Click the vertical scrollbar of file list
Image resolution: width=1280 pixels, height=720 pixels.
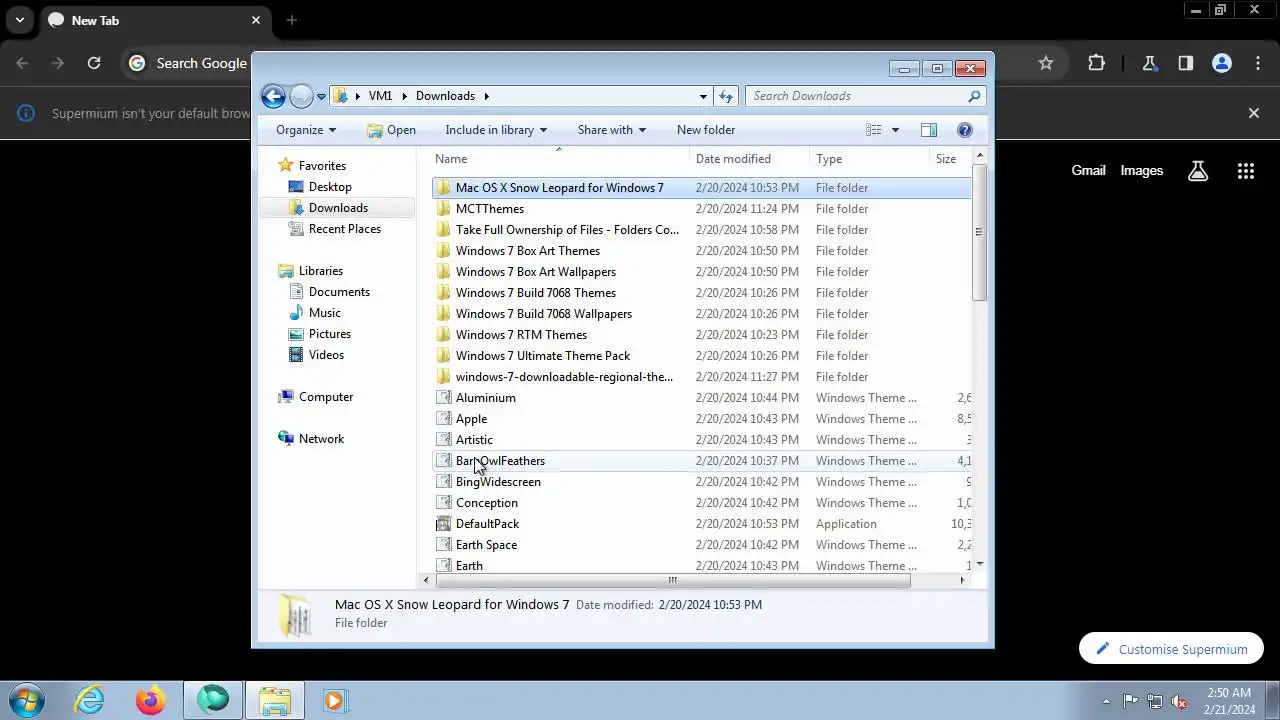tap(980, 231)
